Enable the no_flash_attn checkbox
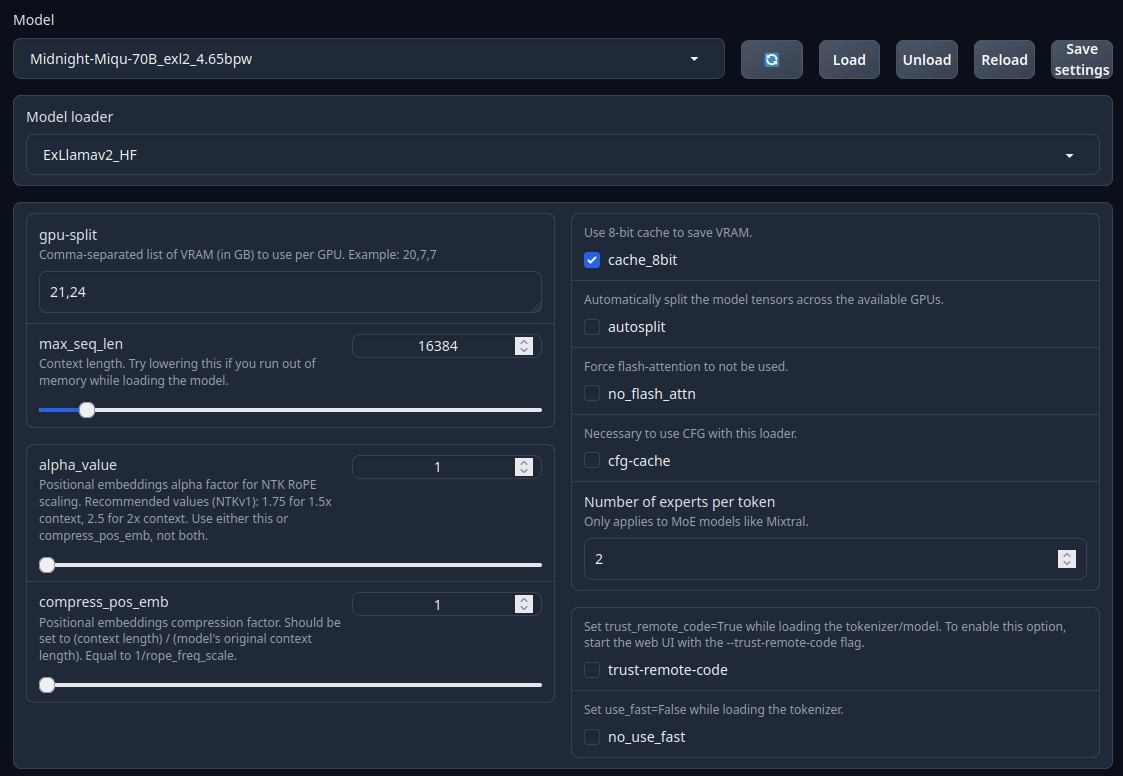Viewport: 1123px width, 776px height. point(592,393)
